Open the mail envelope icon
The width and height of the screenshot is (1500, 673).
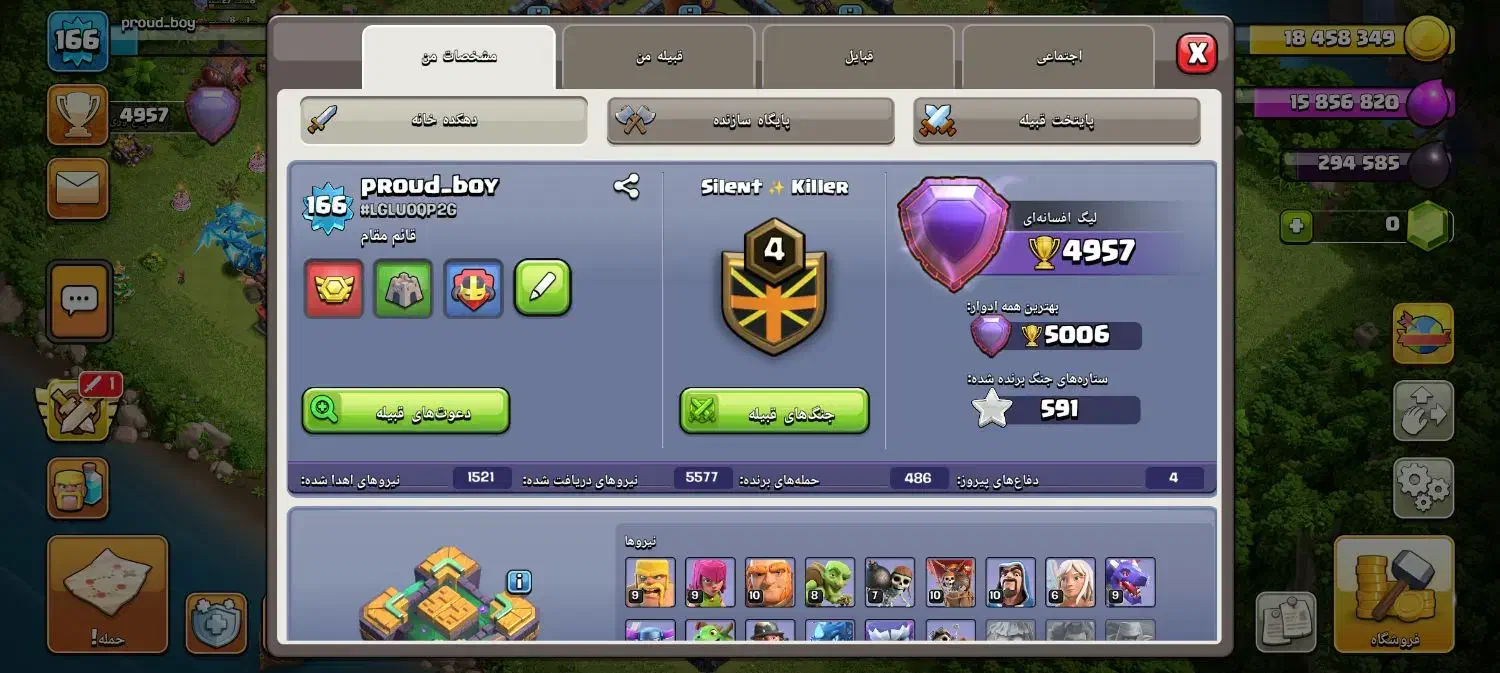point(78,188)
